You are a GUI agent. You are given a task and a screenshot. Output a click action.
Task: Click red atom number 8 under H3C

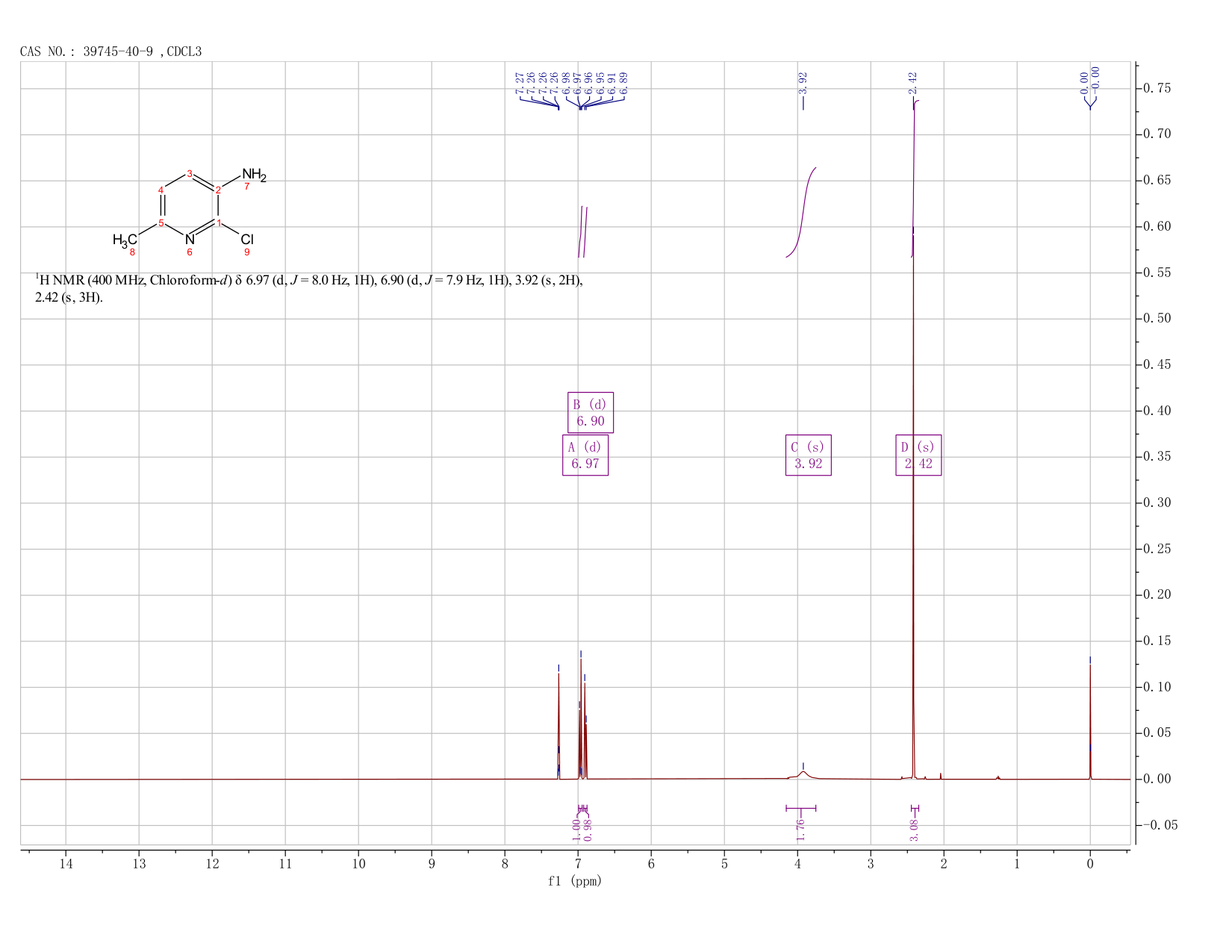click(133, 252)
